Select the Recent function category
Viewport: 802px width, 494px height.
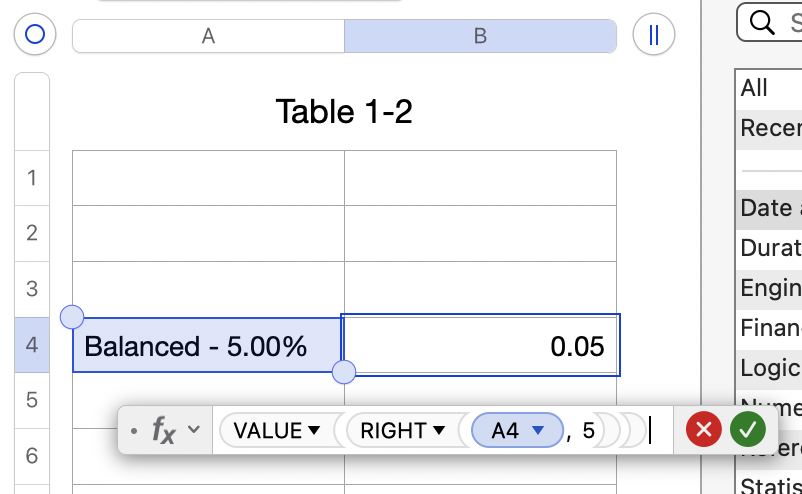pos(770,128)
